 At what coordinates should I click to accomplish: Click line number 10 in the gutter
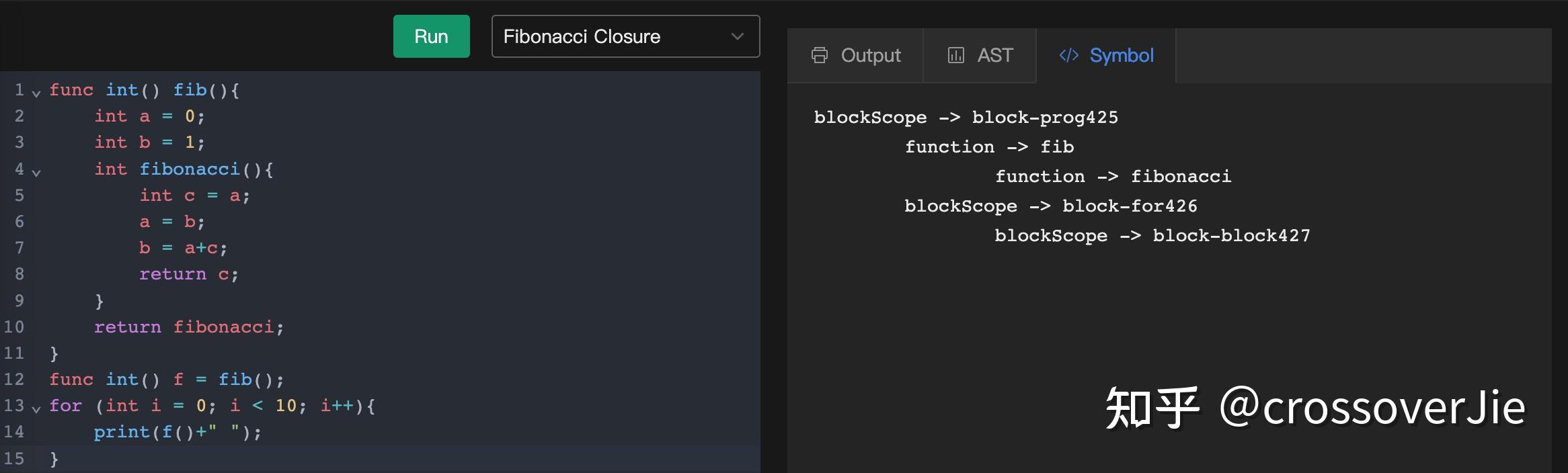pyautogui.click(x=14, y=327)
